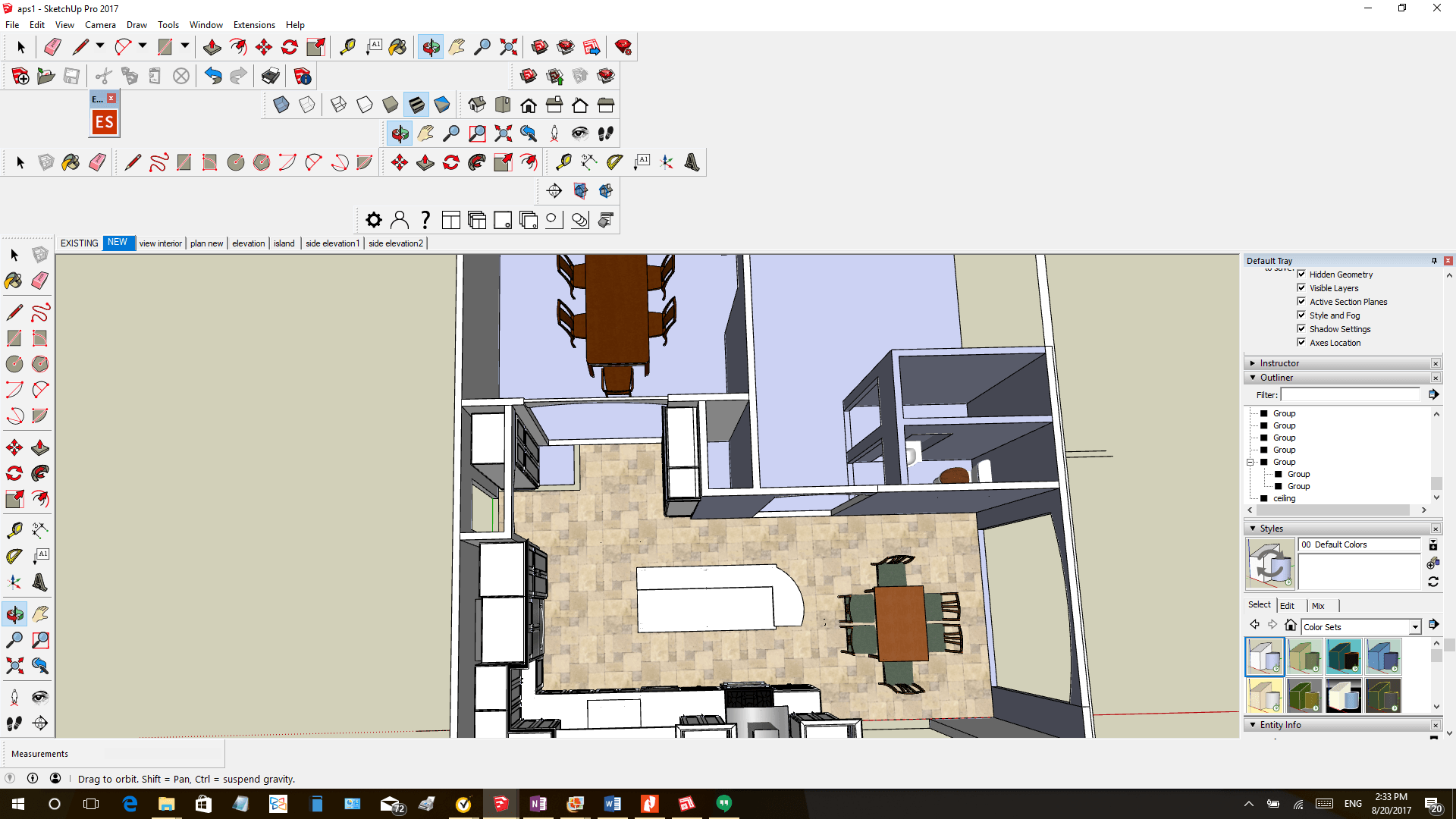The image size is (1456, 819).
Task: Toggle the Axes Location checkbox
Action: 1301,343
